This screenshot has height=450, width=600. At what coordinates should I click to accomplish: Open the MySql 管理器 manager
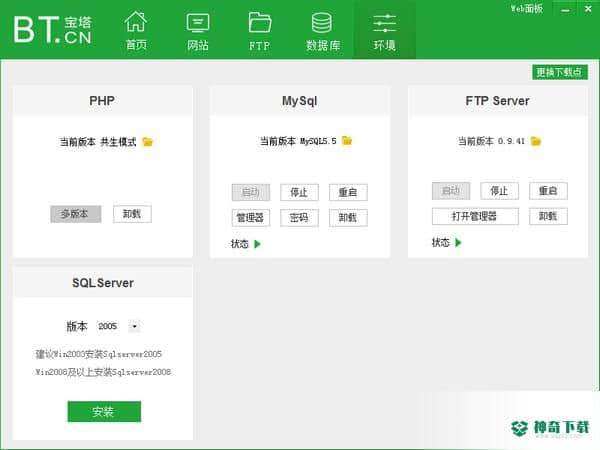point(251,218)
